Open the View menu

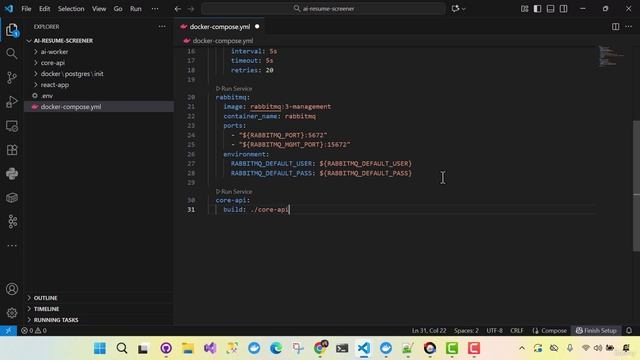[x=99, y=9]
